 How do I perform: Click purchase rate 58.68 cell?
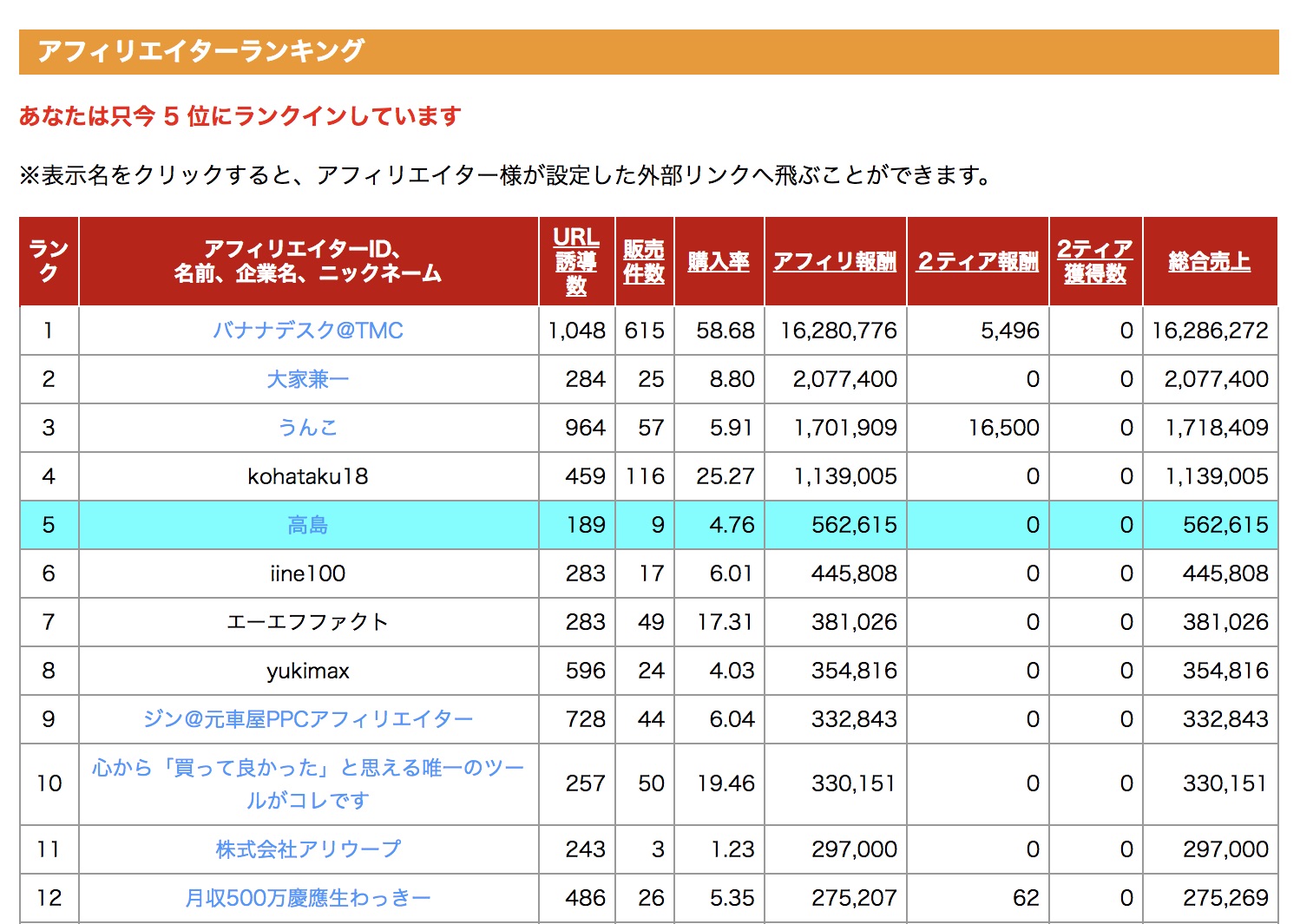[719, 331]
